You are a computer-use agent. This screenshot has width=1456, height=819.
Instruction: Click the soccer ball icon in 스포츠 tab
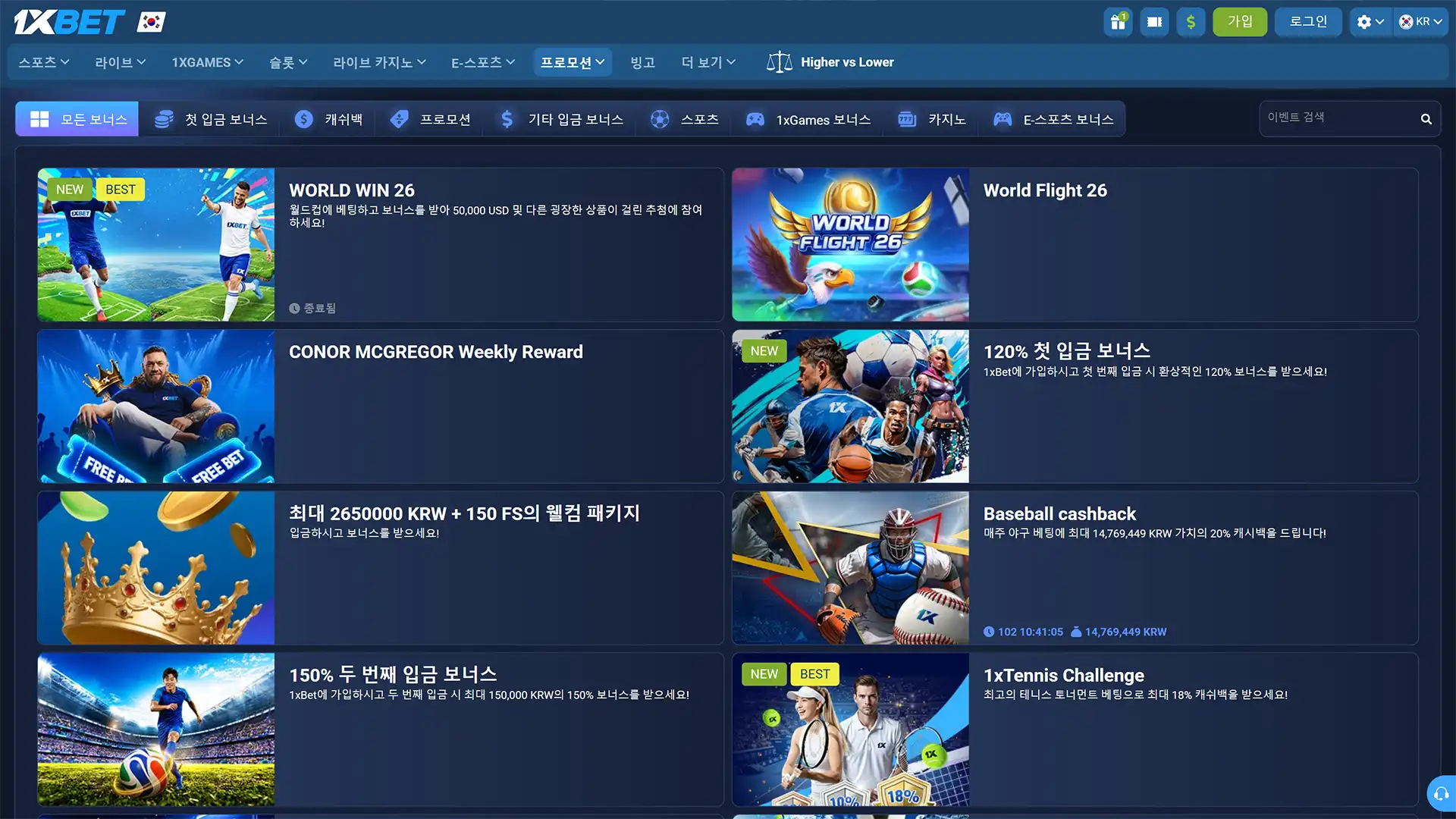(x=660, y=119)
